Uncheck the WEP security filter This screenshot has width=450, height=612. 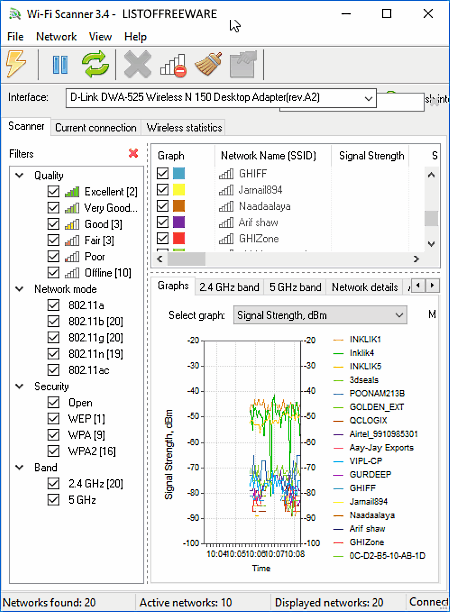(x=53, y=418)
